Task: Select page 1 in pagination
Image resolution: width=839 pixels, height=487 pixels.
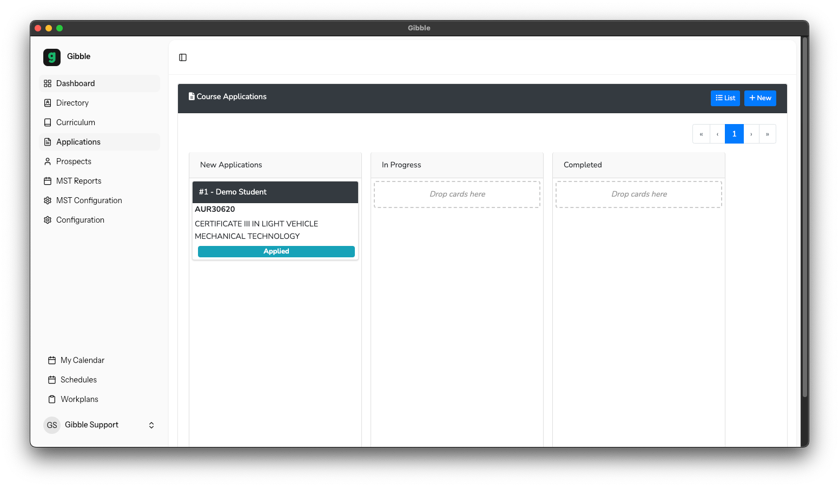Action: coord(734,134)
